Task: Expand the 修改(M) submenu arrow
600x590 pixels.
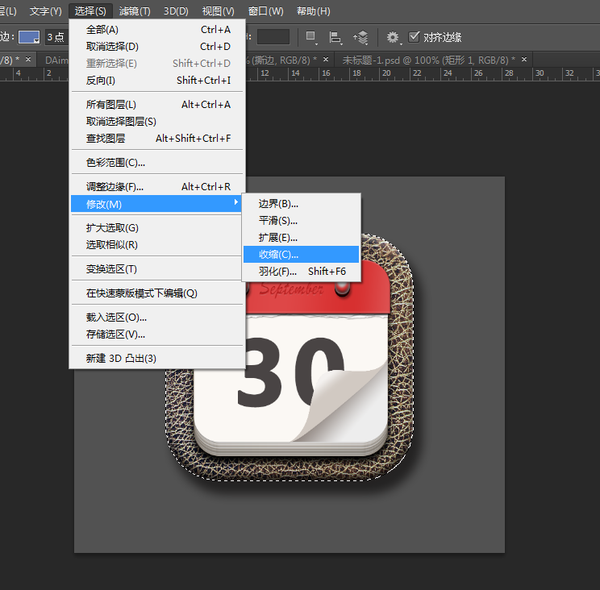Action: click(x=236, y=202)
